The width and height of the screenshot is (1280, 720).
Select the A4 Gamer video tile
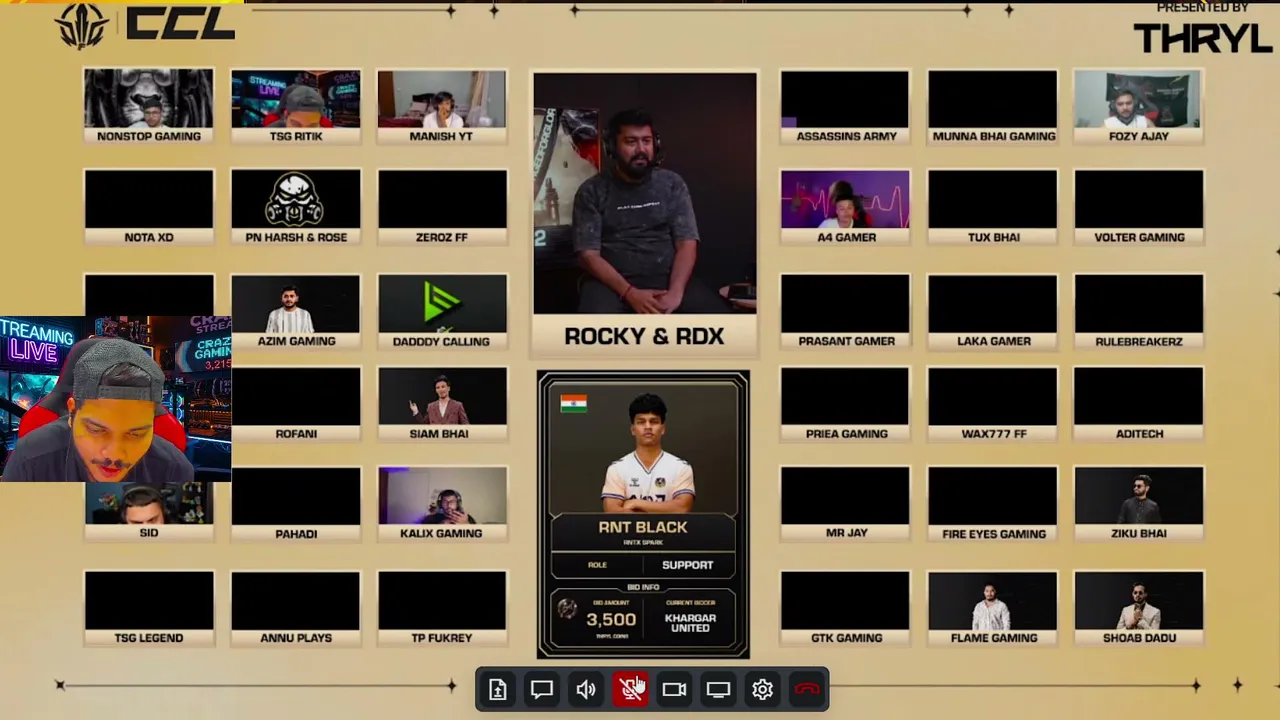click(846, 207)
